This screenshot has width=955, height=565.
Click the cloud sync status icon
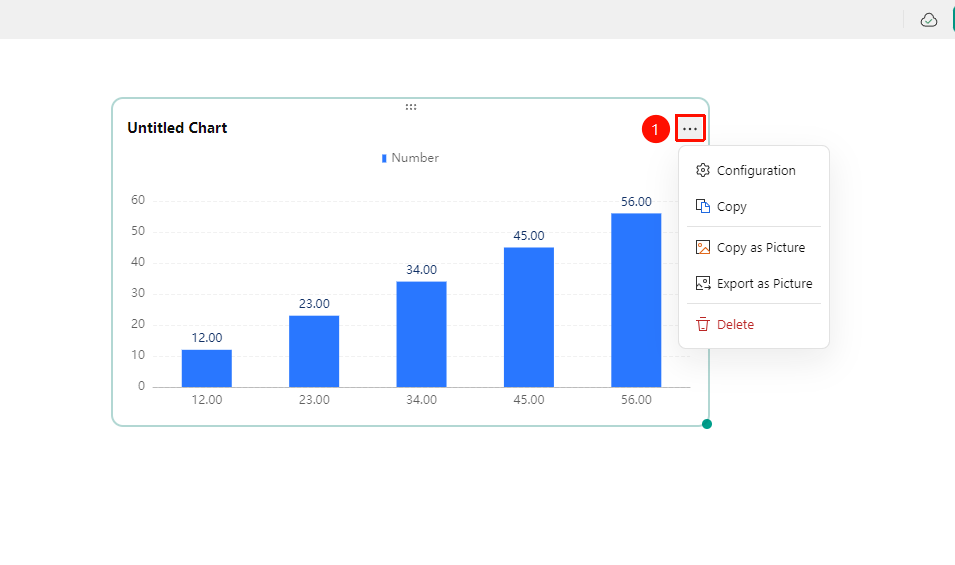tap(929, 20)
